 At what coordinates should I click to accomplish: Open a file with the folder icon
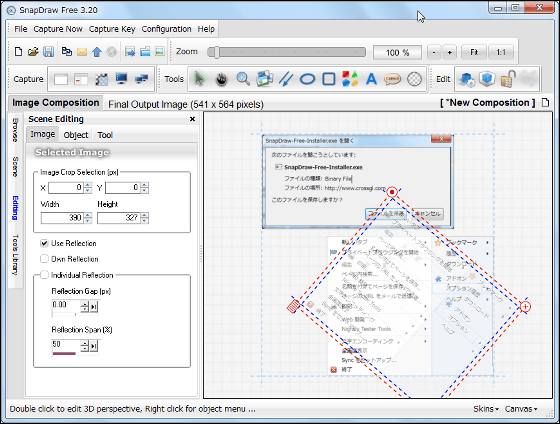33,52
